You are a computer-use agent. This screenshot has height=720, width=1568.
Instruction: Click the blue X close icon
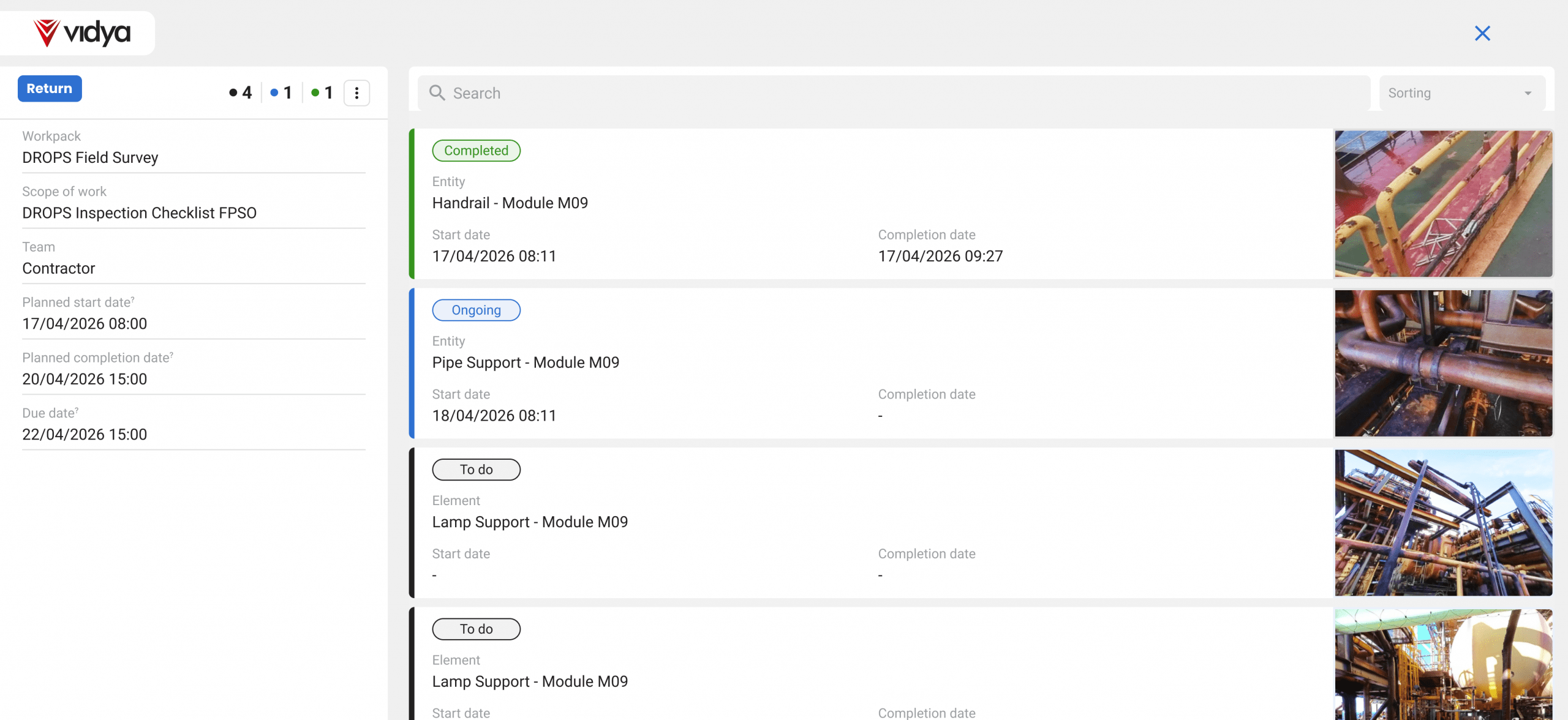point(1482,33)
